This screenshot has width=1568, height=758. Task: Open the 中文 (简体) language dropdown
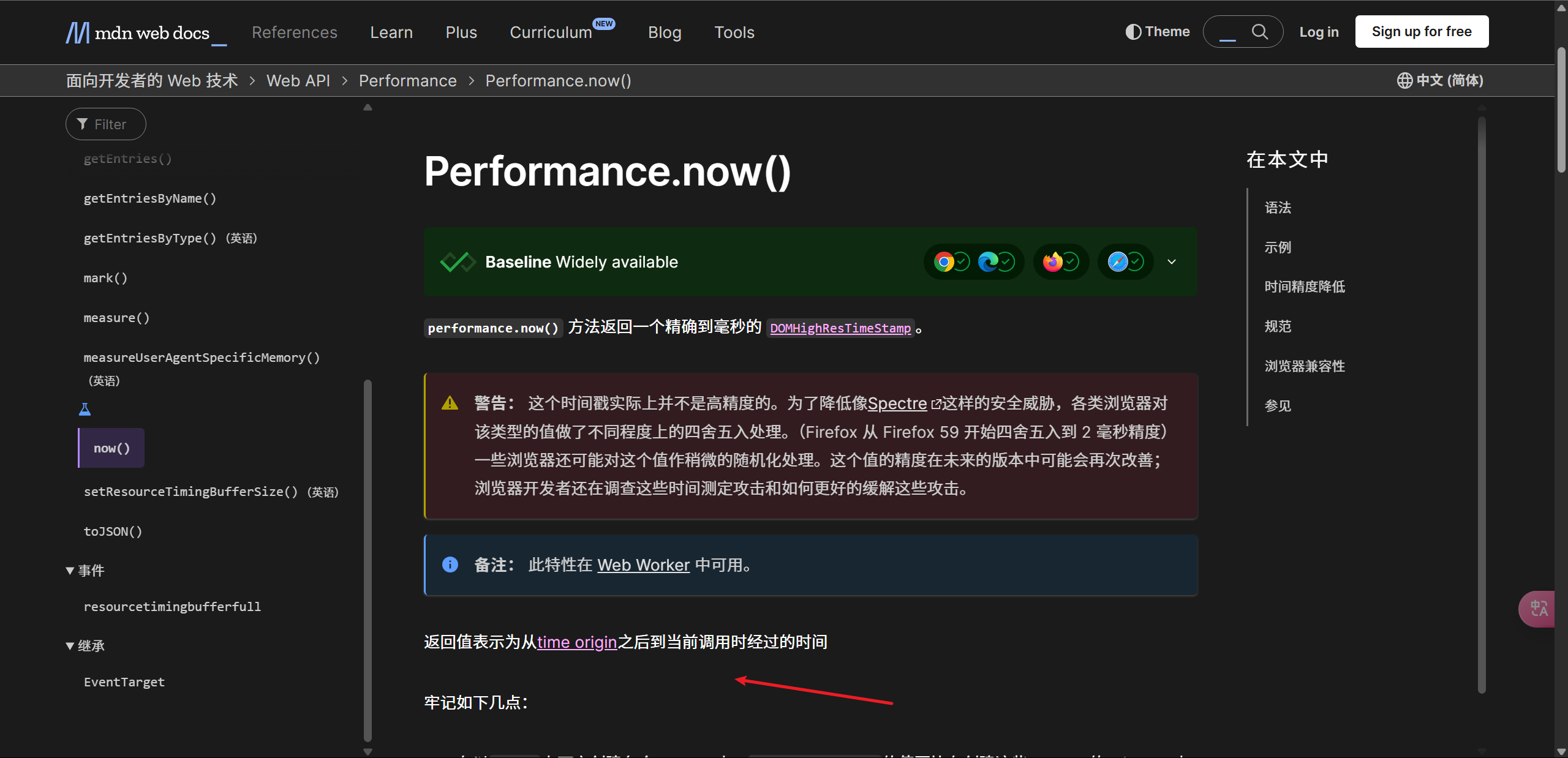tap(1440, 80)
